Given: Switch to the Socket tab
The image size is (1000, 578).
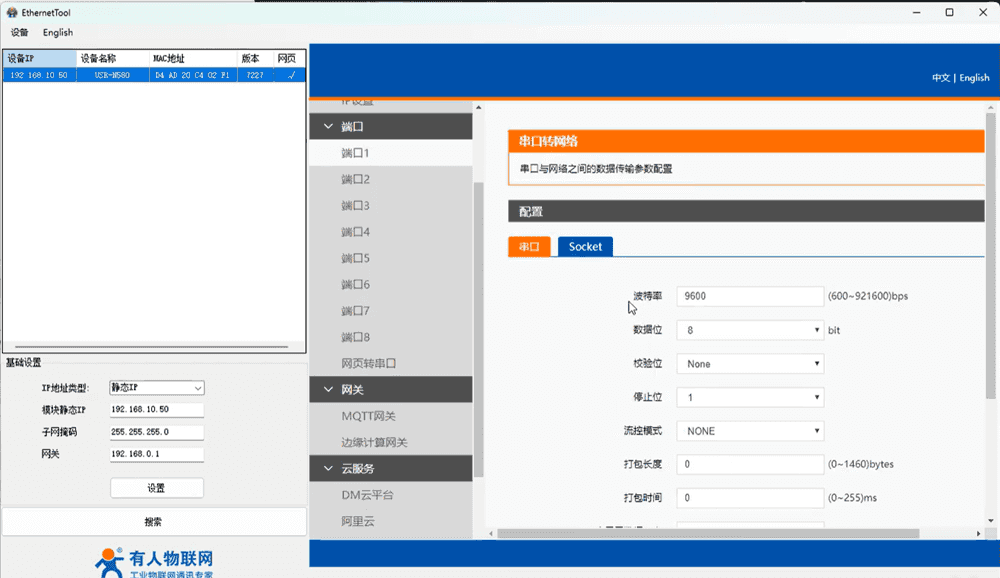Looking at the screenshot, I should (x=585, y=246).
